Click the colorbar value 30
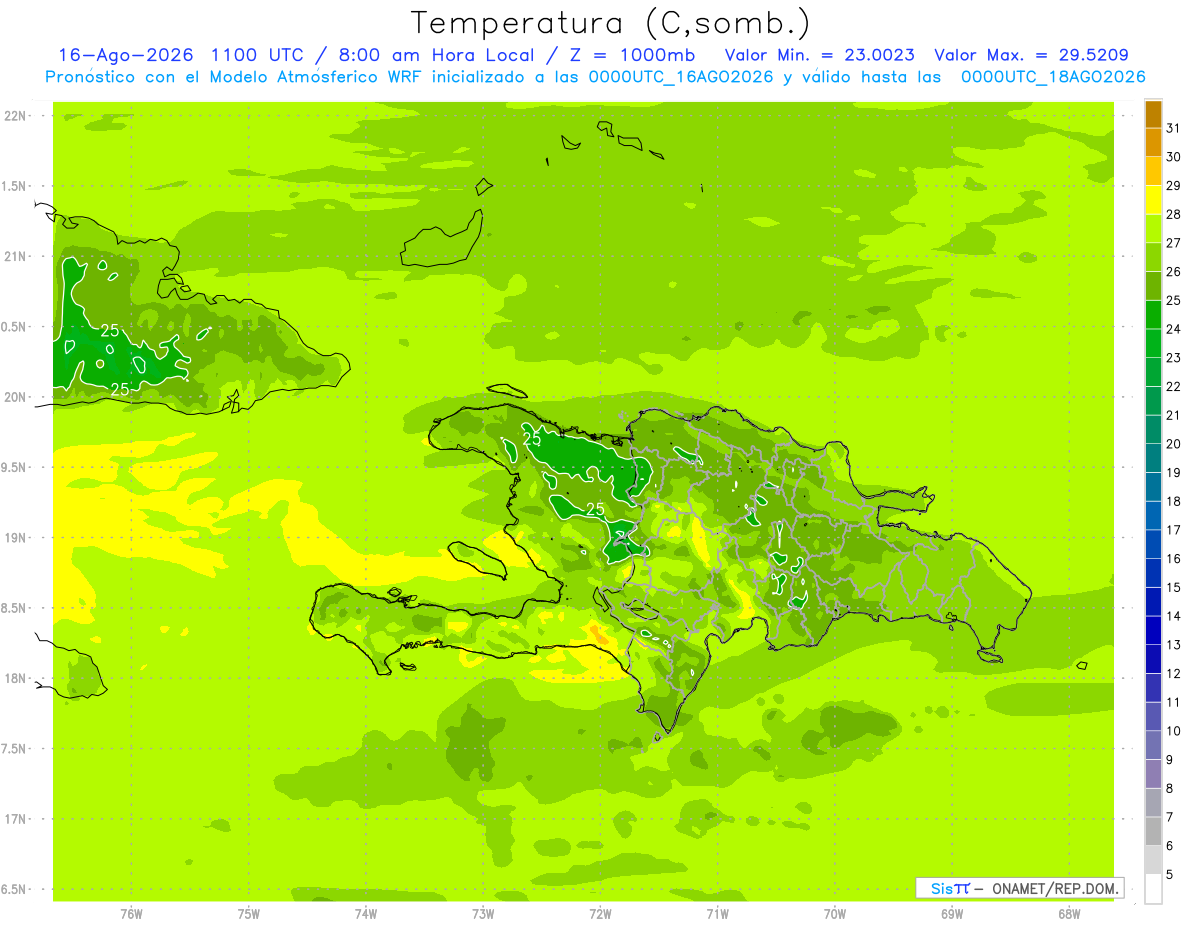1200x927 pixels. click(x=1173, y=157)
